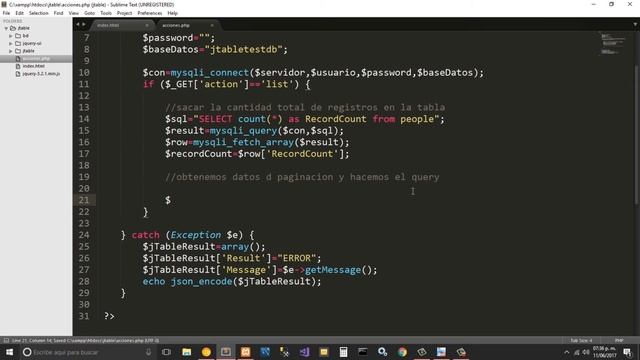The width and height of the screenshot is (640, 360).
Task: Open acciones.php in the sidebar
Action: pos(36,59)
